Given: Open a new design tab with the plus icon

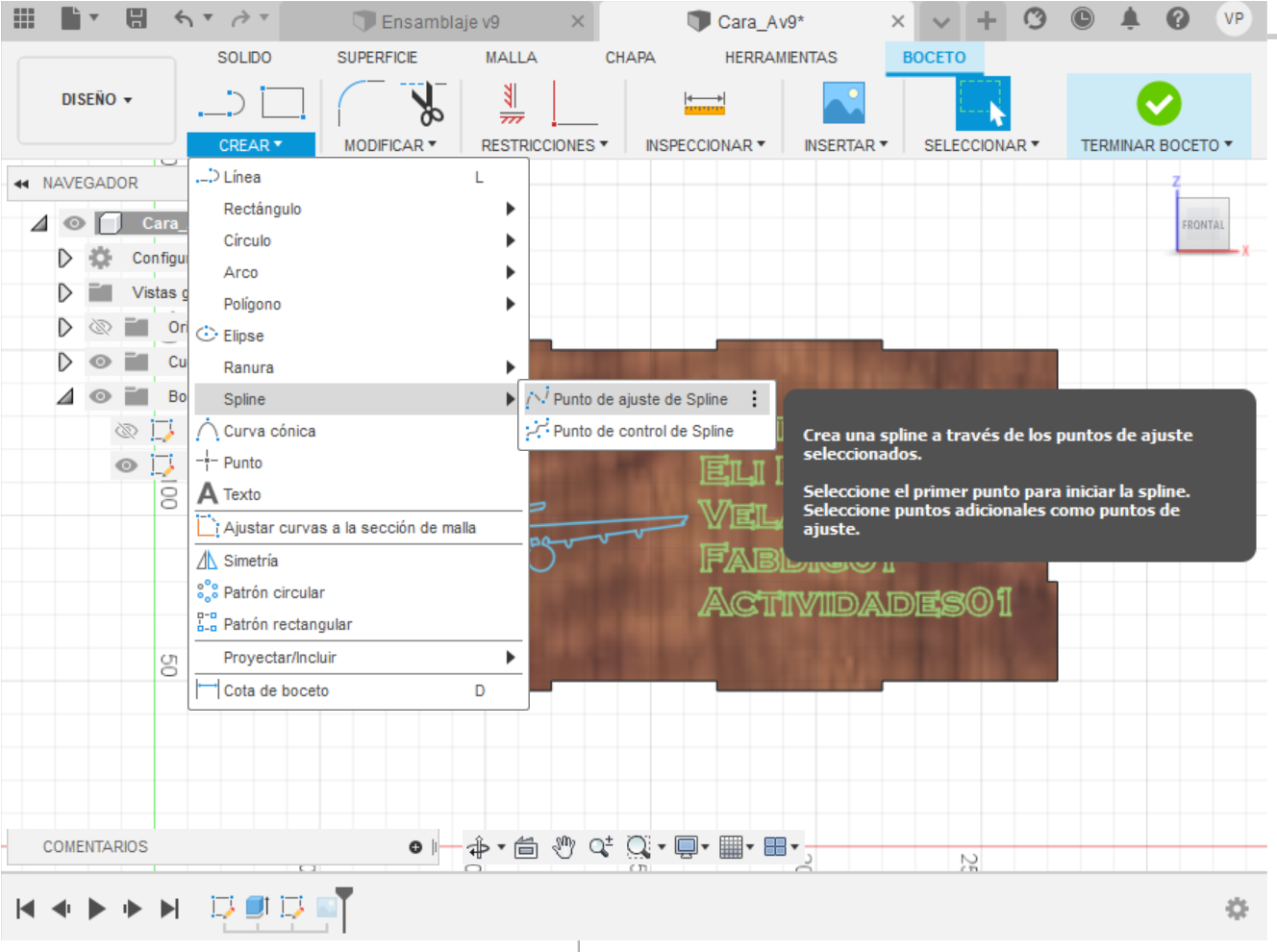Looking at the screenshot, I should click(986, 20).
